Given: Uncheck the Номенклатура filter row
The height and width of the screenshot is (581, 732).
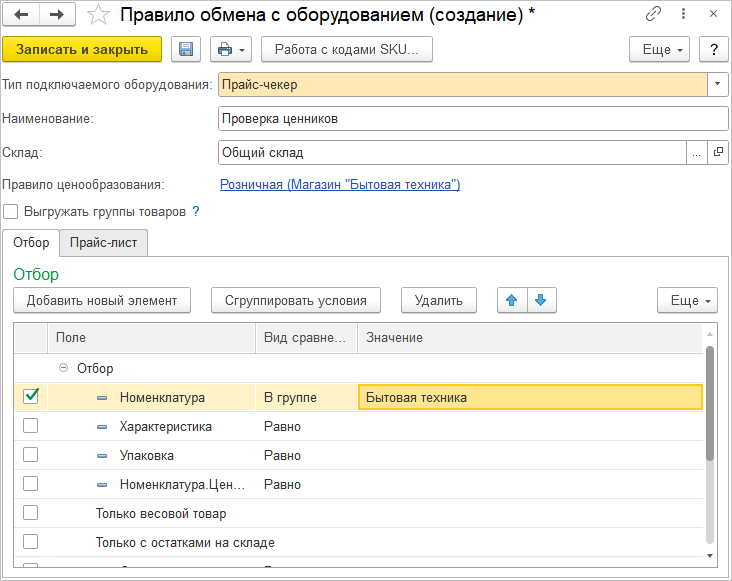Looking at the screenshot, I should click(31, 397).
